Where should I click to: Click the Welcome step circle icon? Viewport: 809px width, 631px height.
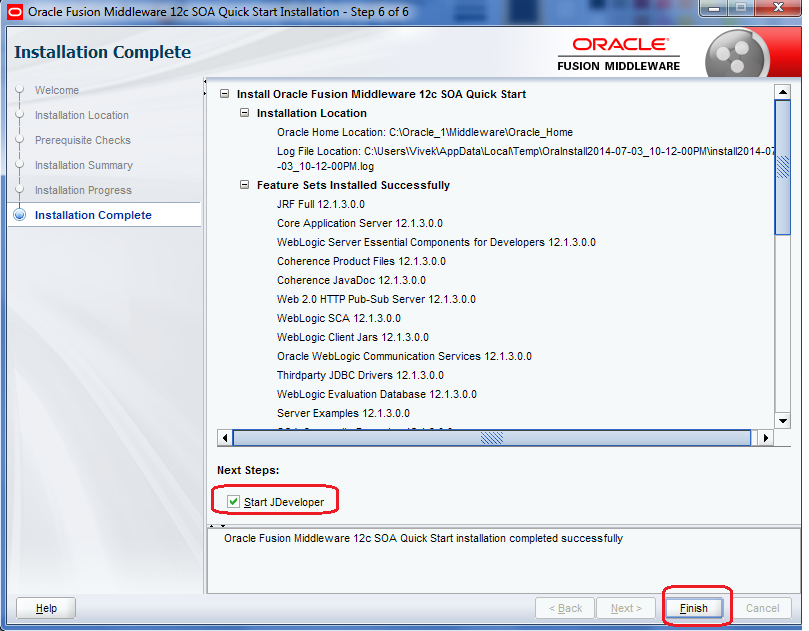coord(22,90)
